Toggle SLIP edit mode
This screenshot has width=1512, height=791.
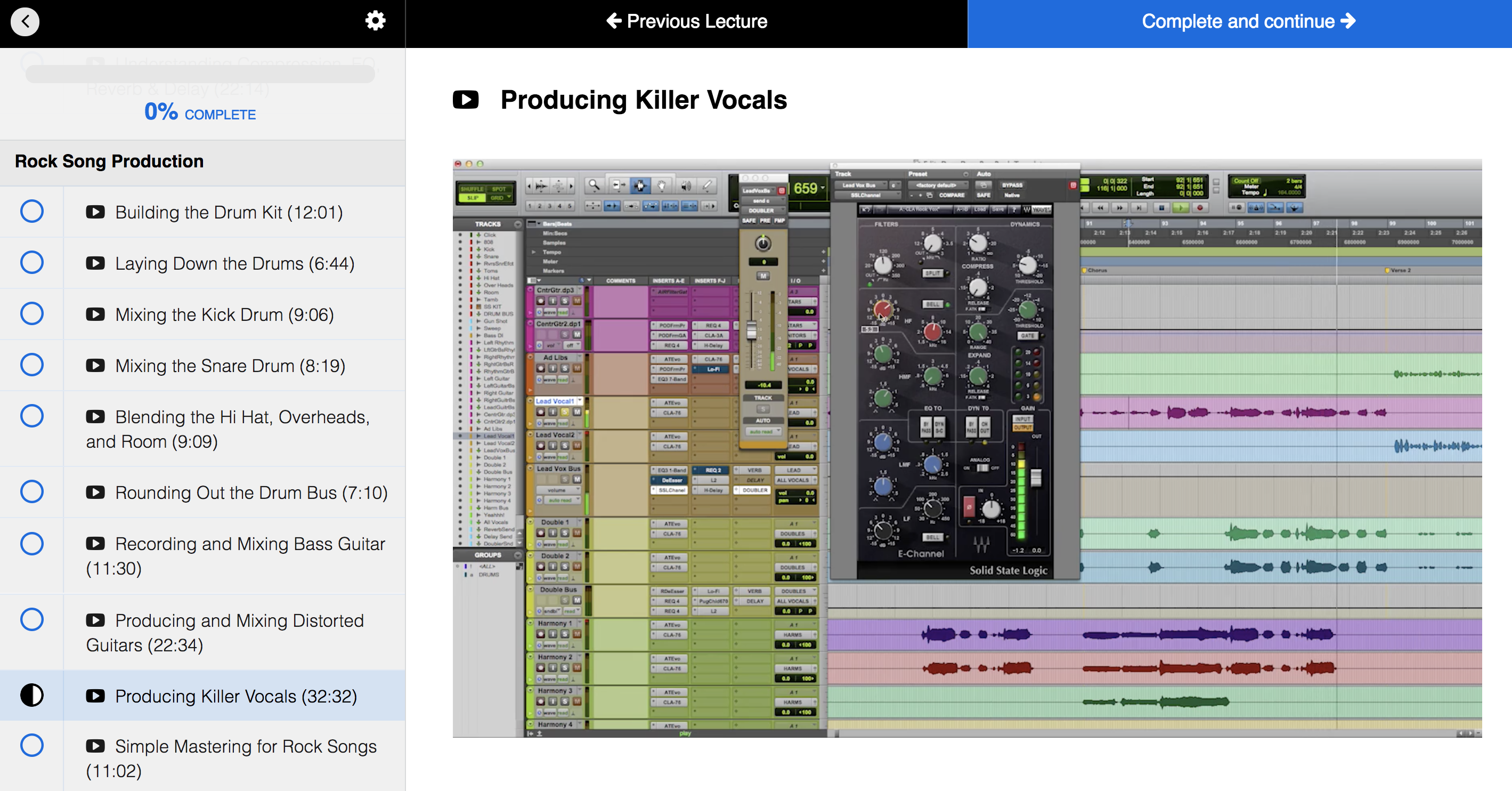point(472,198)
